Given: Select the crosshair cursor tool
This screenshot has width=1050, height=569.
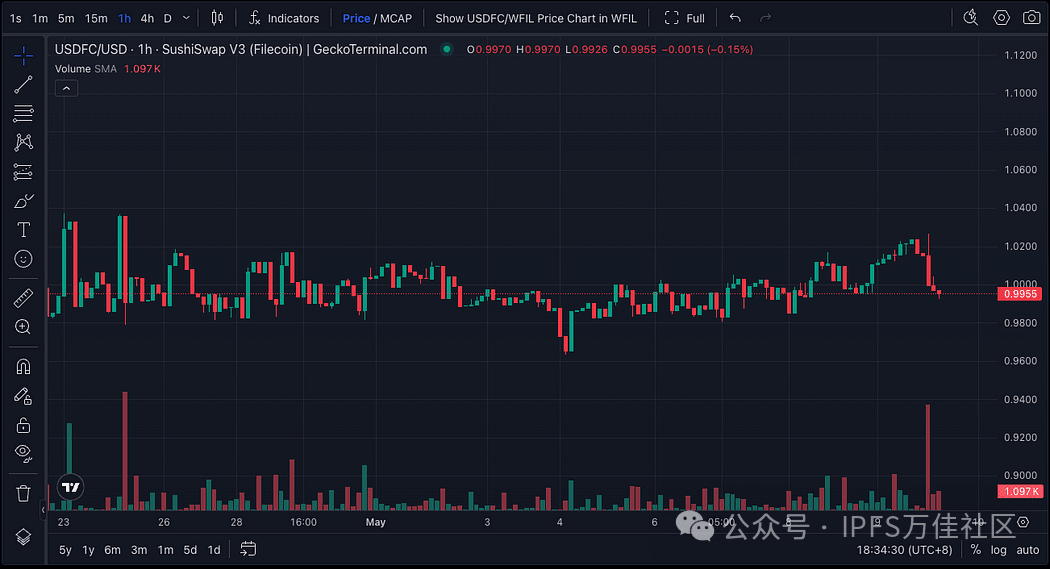Looking at the screenshot, I should click(x=23, y=56).
